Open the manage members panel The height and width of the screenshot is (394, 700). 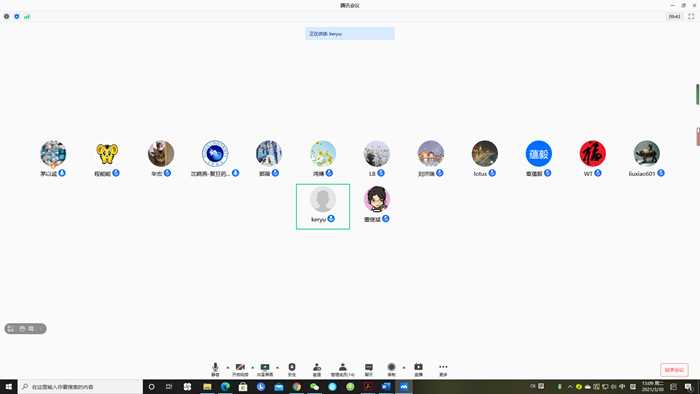tap(342, 369)
